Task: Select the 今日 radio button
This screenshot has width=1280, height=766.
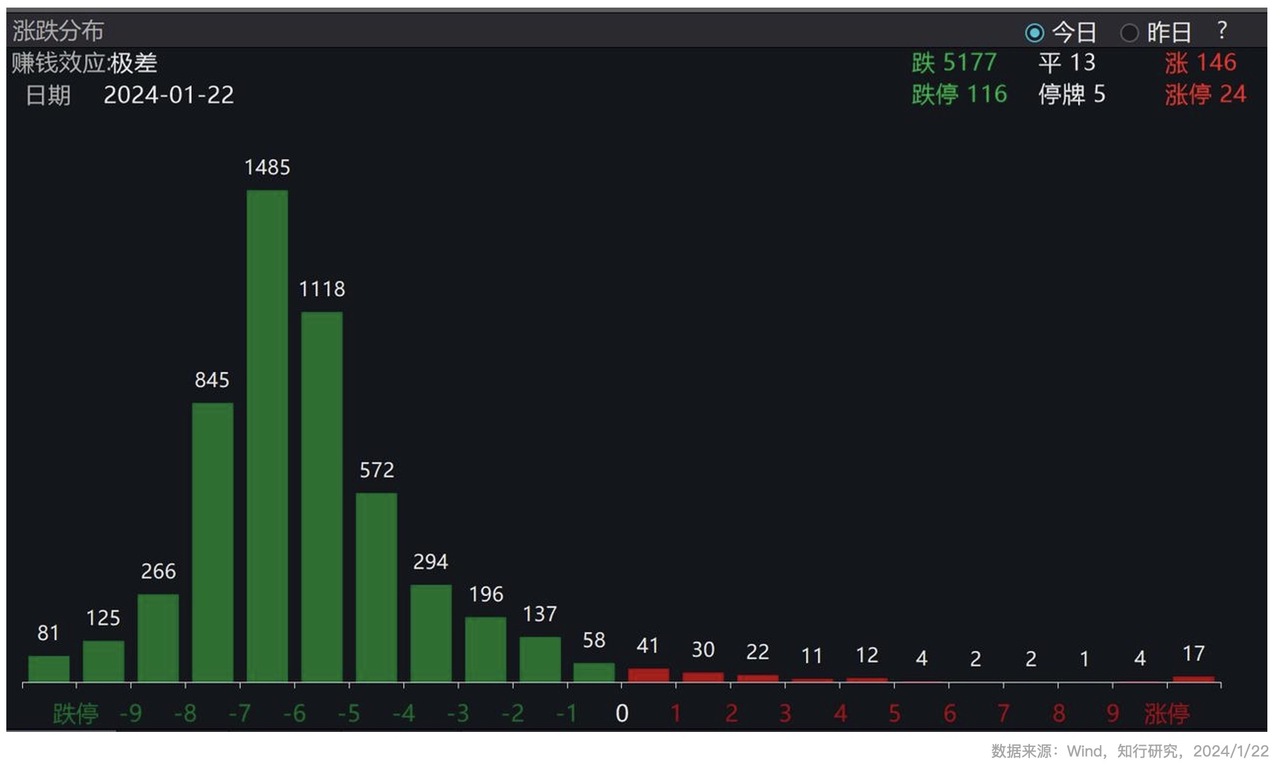Action: click(x=1035, y=33)
